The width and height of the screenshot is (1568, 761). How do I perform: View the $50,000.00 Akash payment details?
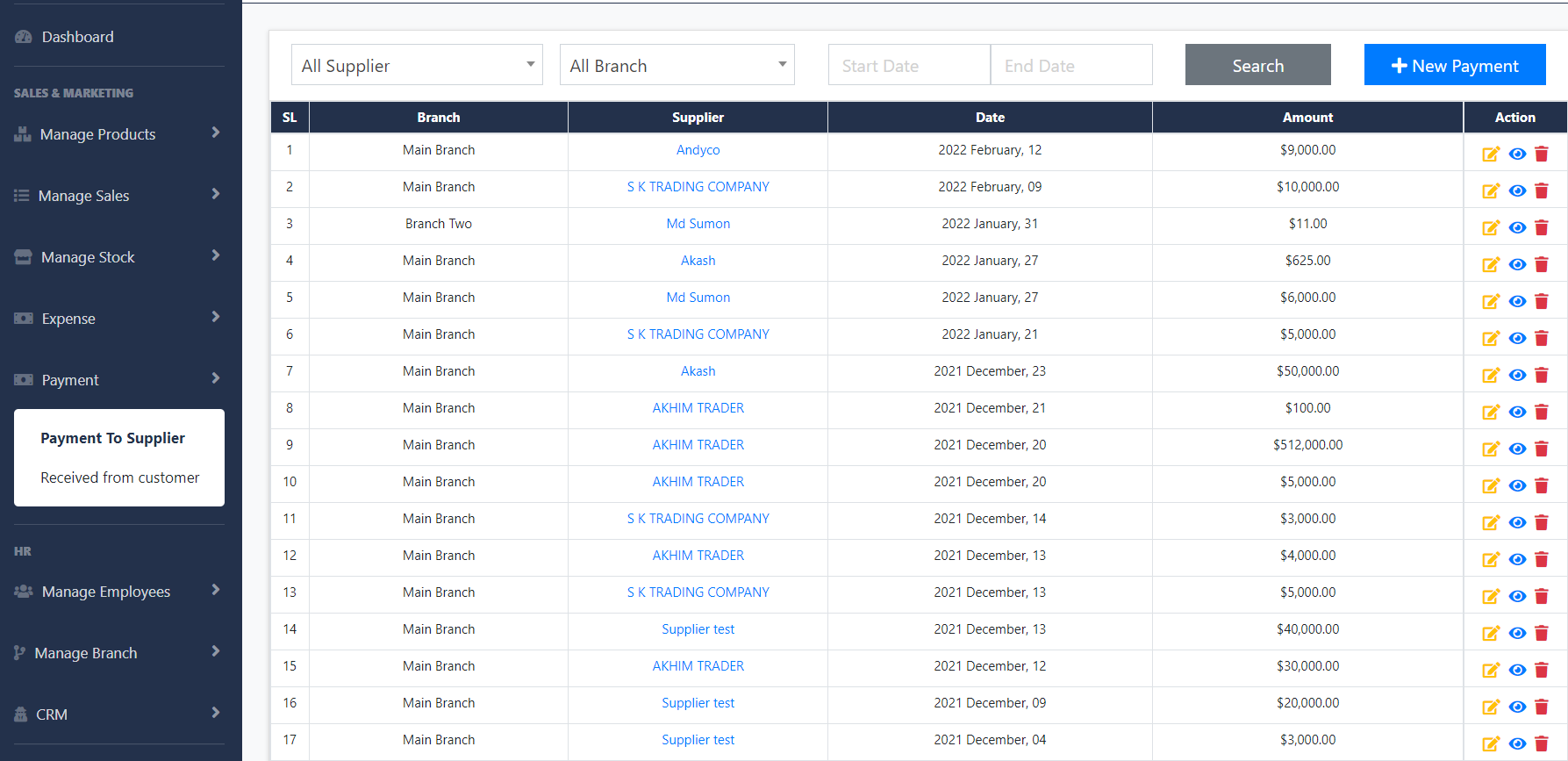click(1516, 376)
